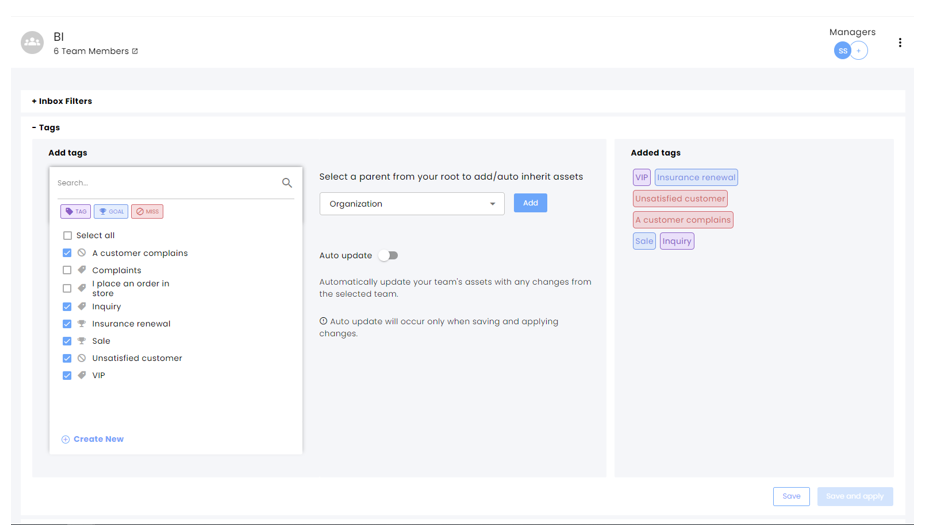
Task: Click the Save and apply button
Action: (x=855, y=496)
